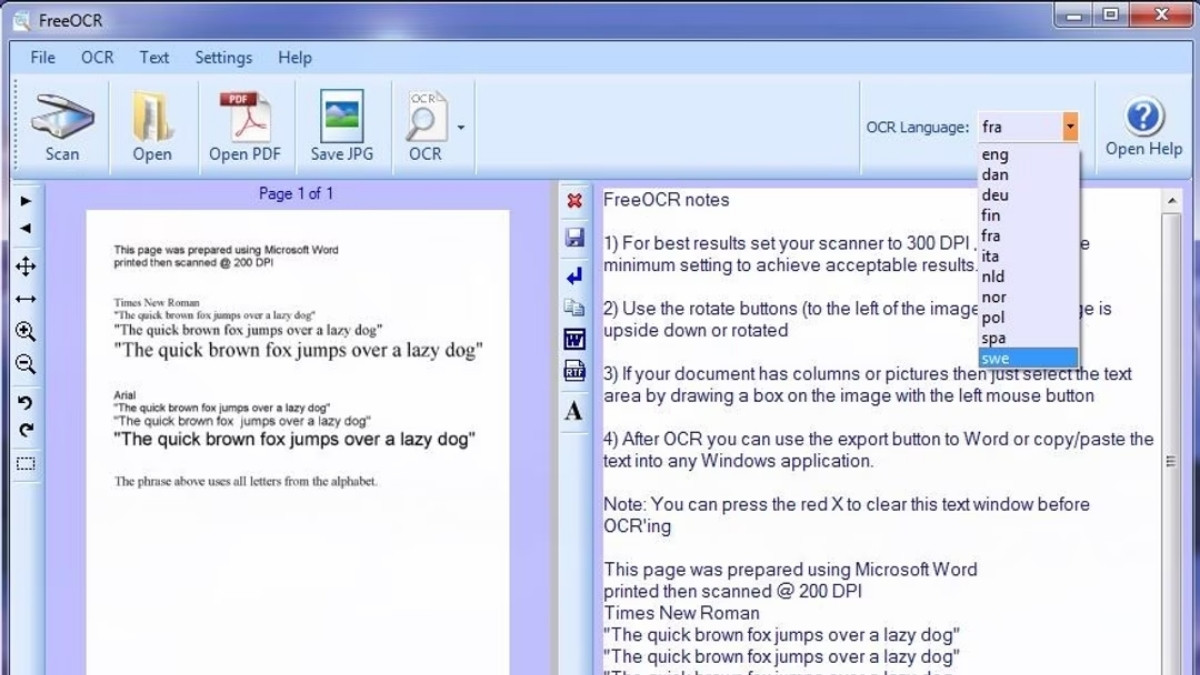Open the OCR Language dropdown arrow

[x=1072, y=126]
